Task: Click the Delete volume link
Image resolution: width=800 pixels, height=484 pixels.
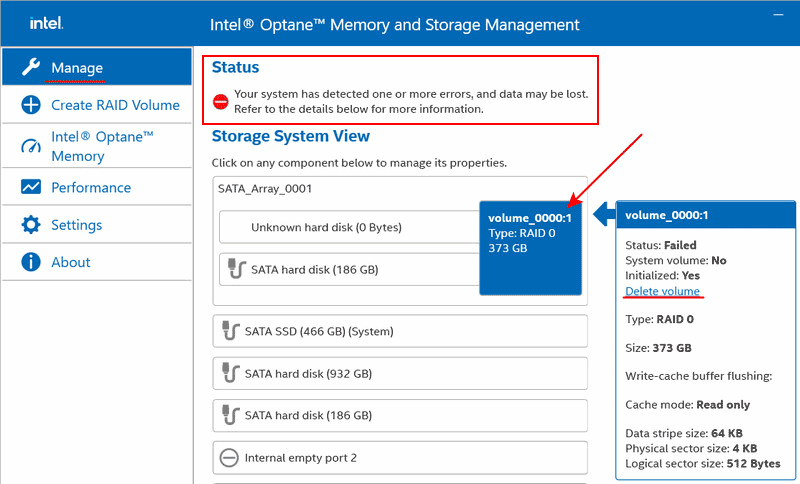Action: [662, 291]
